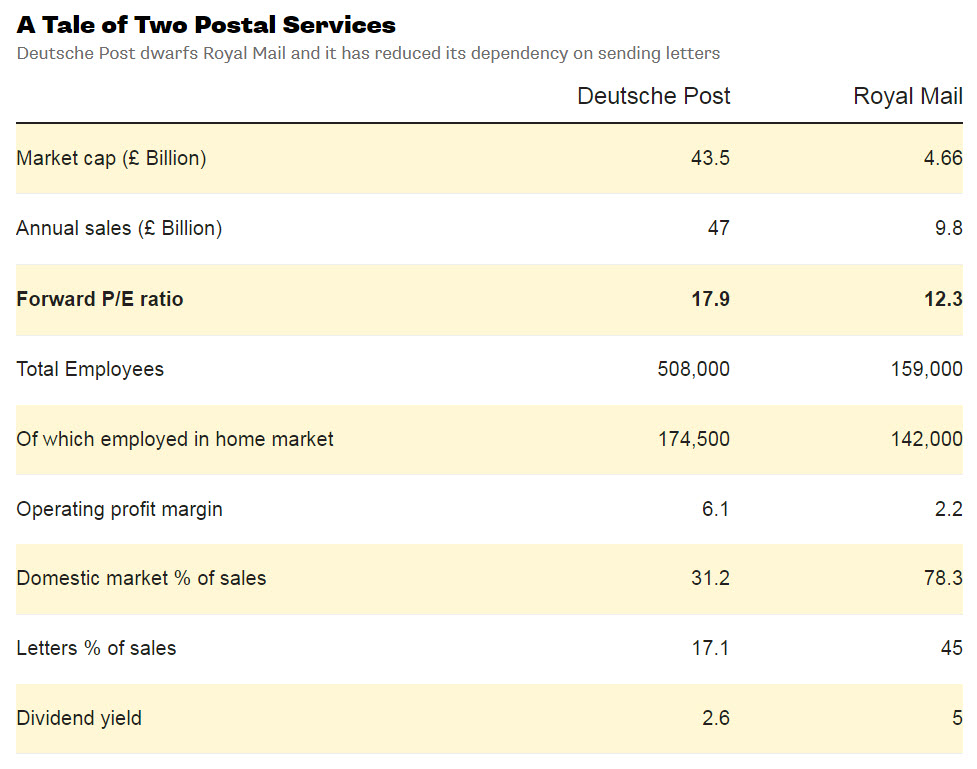
Task: Click the 'Dividend yield' row label
Action: [x=79, y=718]
